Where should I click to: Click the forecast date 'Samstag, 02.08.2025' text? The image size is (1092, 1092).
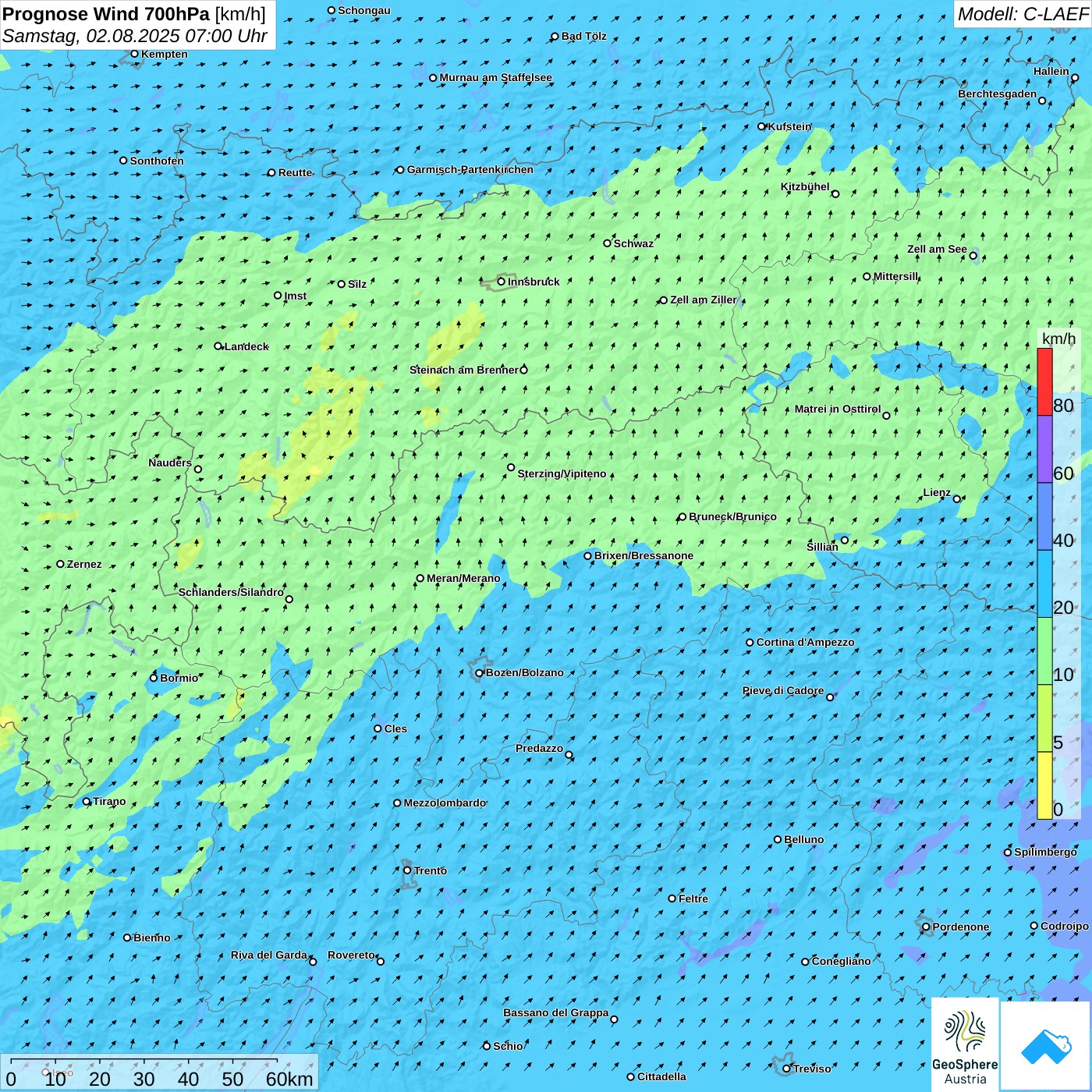[90, 36]
